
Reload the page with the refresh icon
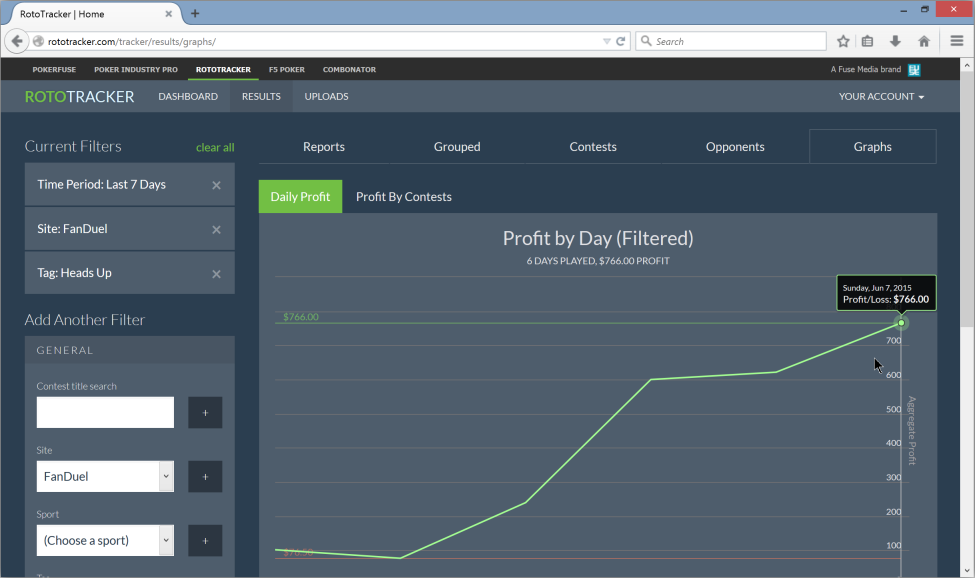(621, 41)
